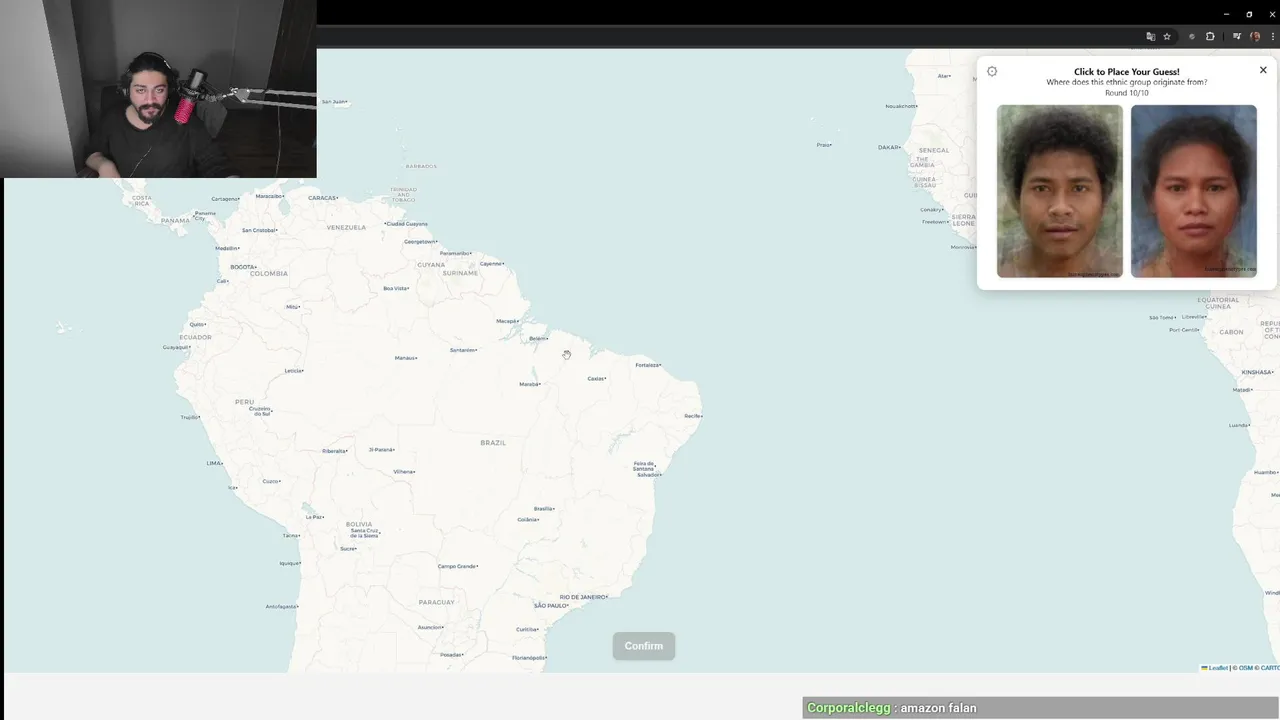1280x720 pixels.
Task: Place guess on Florianópolis
Action: coord(529,657)
